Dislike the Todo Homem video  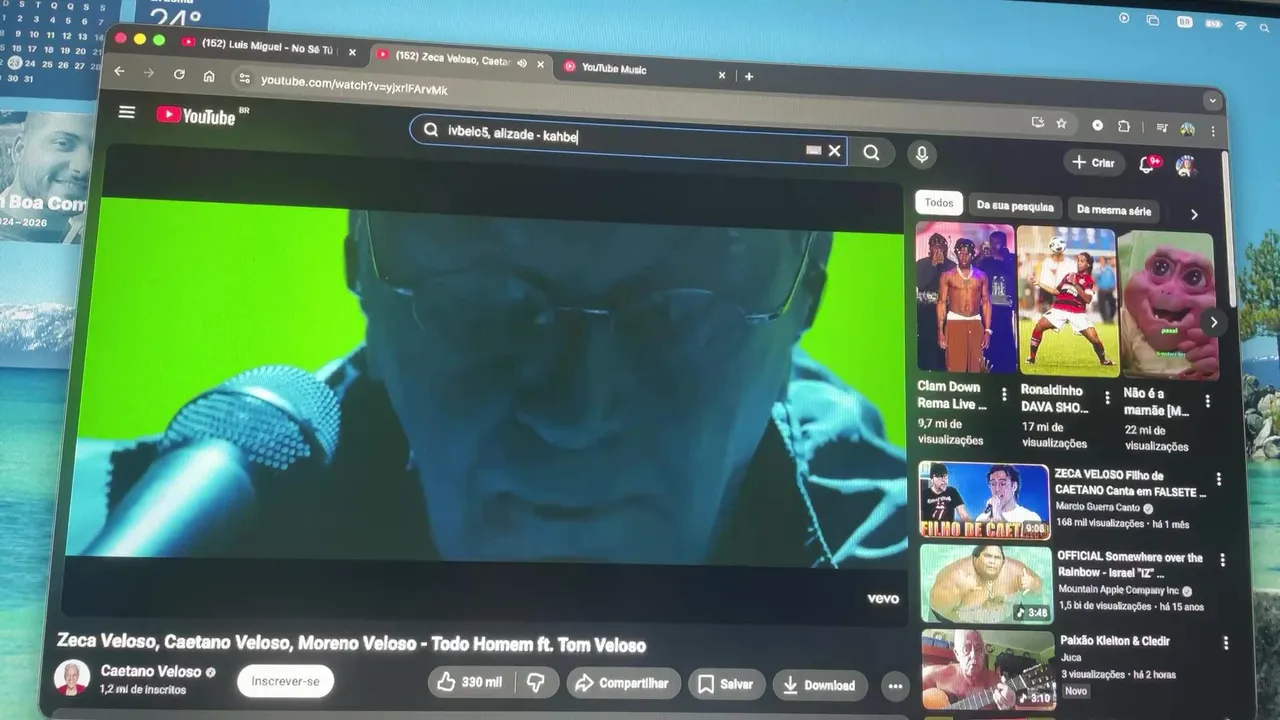536,683
